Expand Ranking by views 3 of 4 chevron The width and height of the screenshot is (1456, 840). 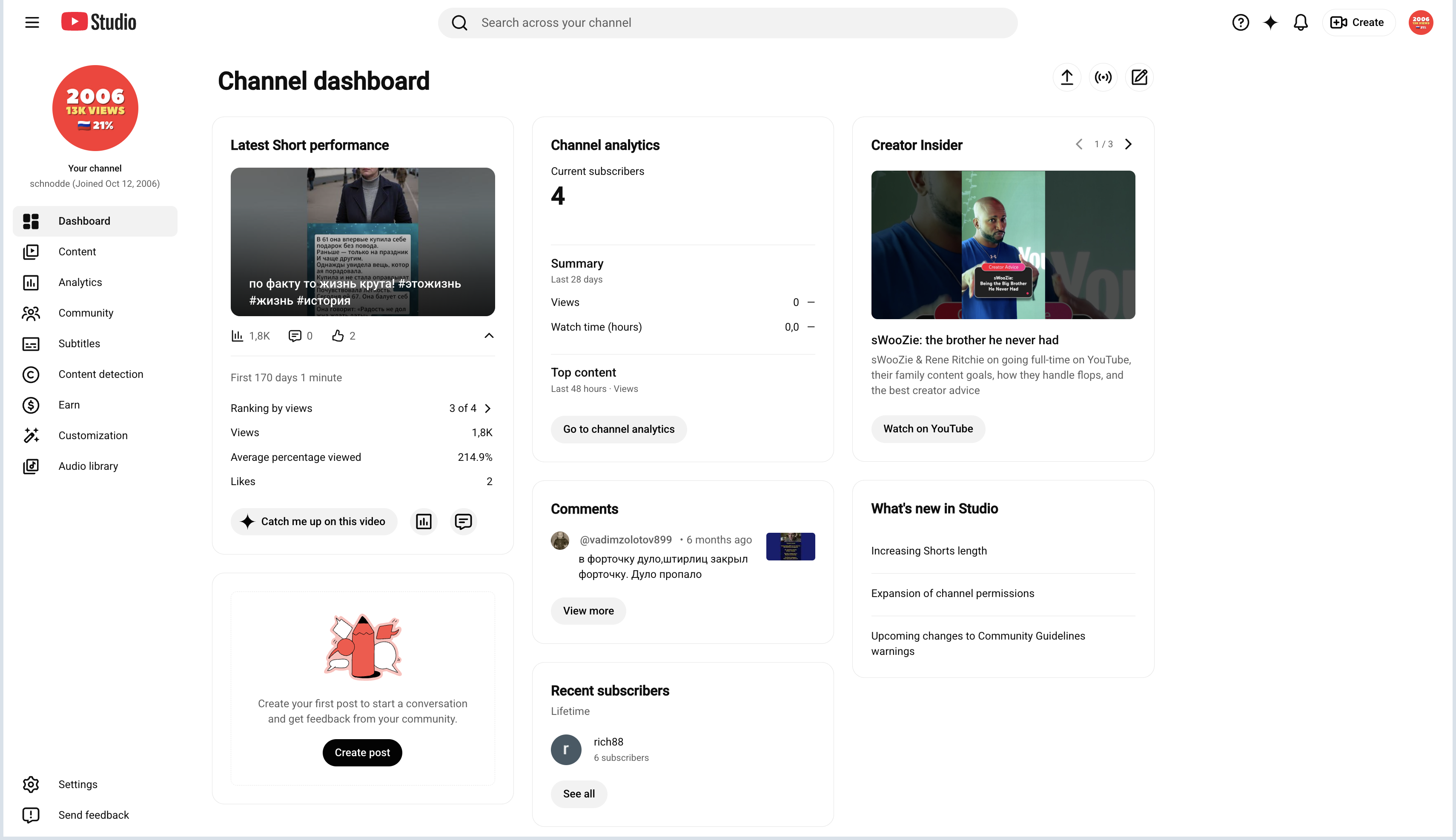pos(487,409)
